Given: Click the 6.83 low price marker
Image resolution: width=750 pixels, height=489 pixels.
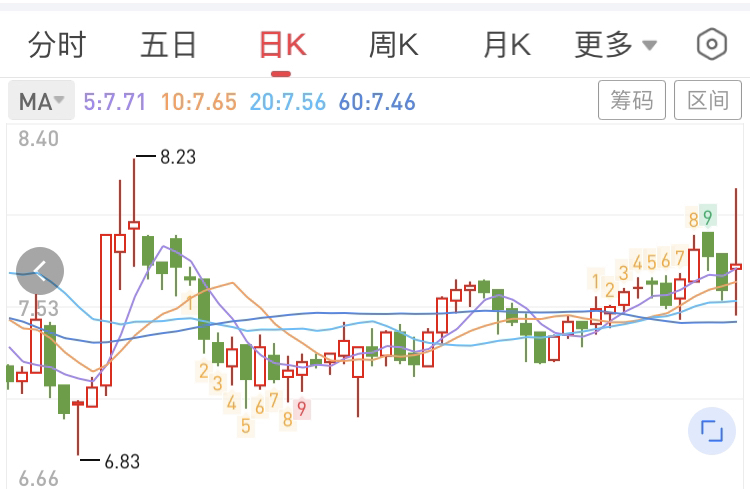Looking at the screenshot, I should (122, 461).
